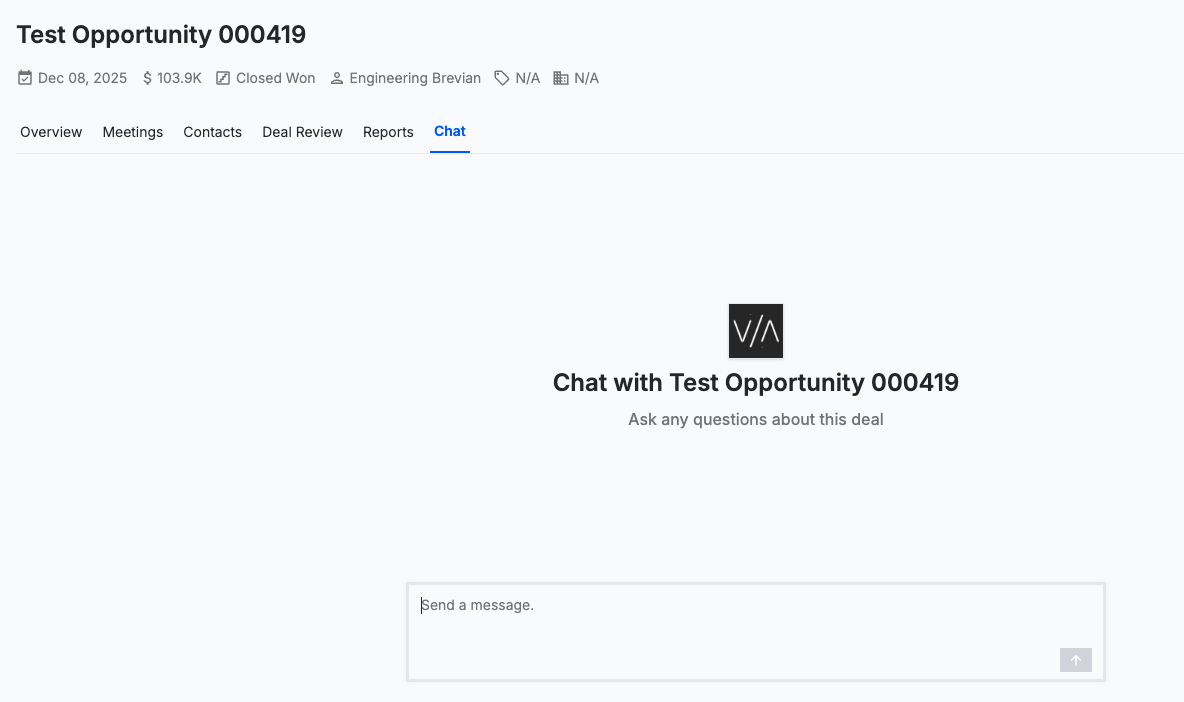Click the send message arrow icon
The height and width of the screenshot is (702, 1184).
click(x=1075, y=660)
